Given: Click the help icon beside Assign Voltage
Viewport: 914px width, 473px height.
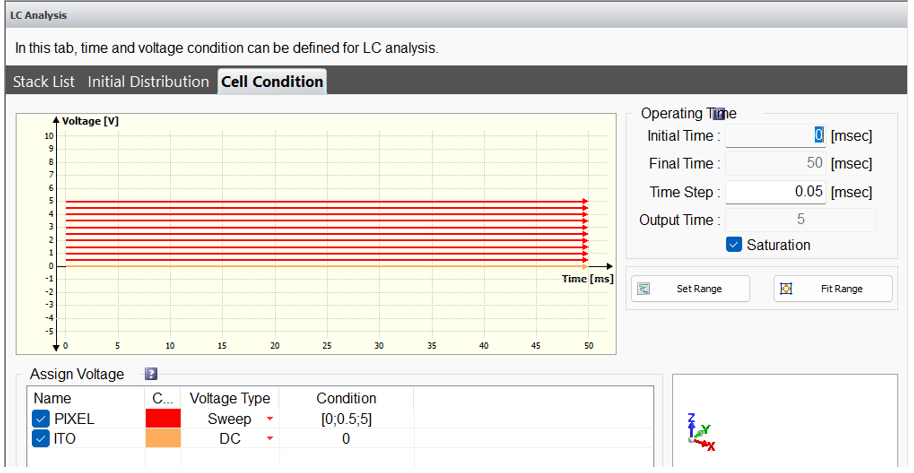Looking at the screenshot, I should [151, 374].
